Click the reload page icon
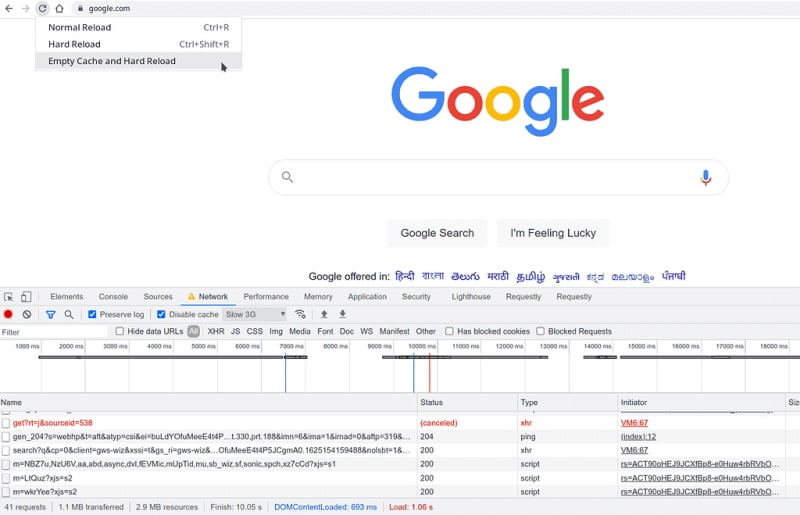The width and height of the screenshot is (800, 515). (42, 8)
